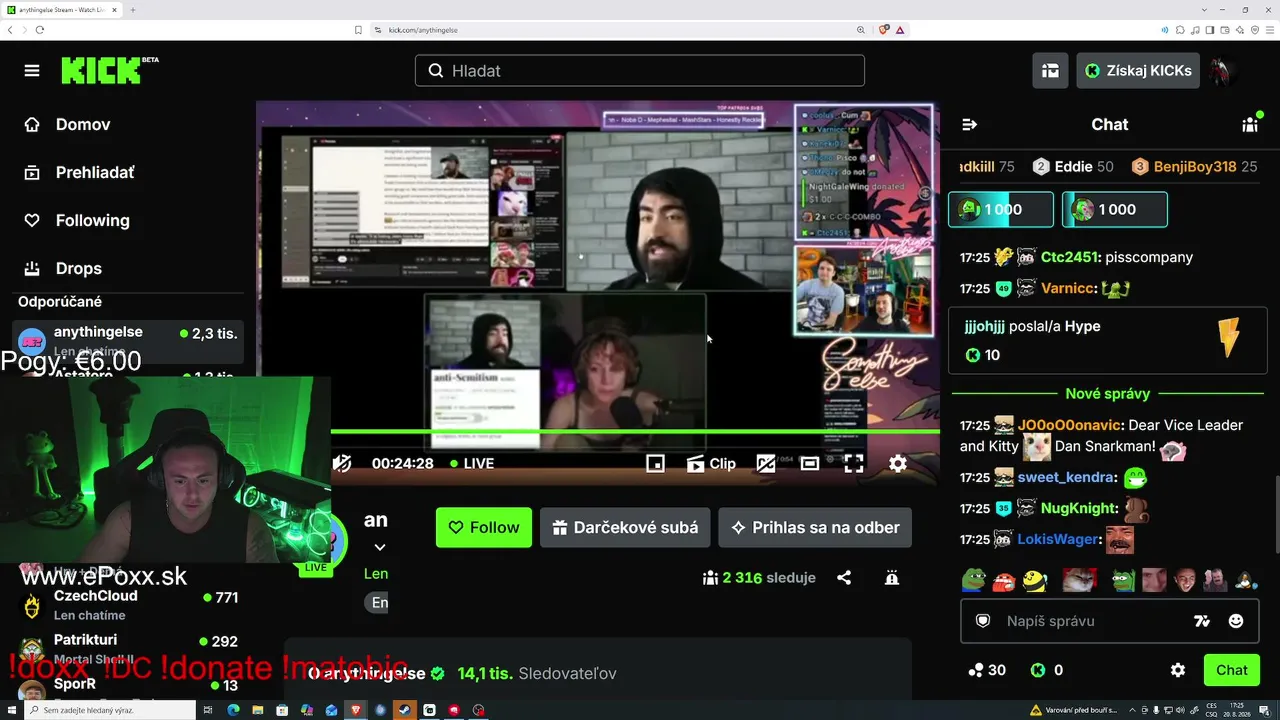Expand the channel title chevron

tap(380, 547)
